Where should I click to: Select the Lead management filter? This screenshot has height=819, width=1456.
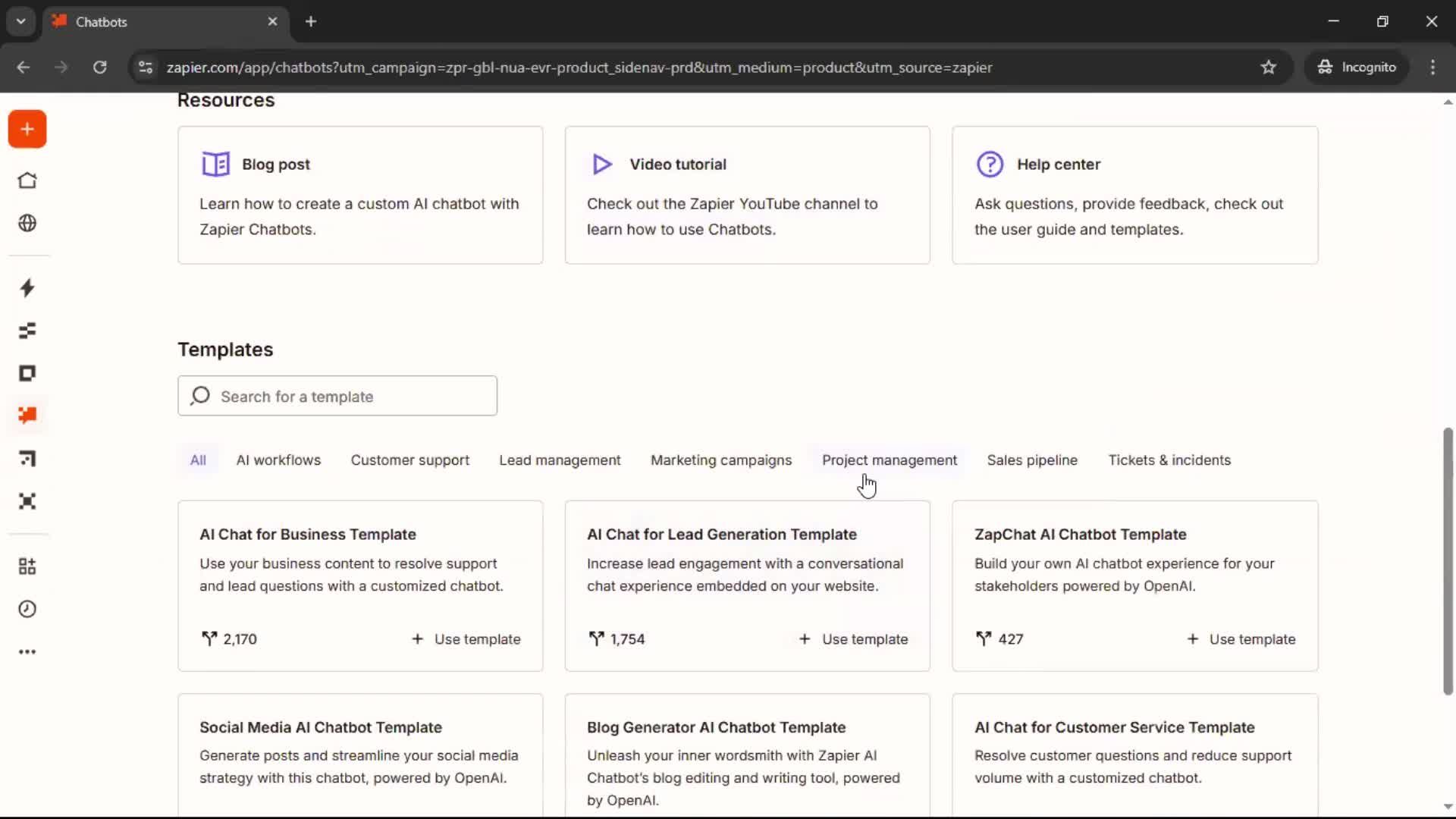coord(560,460)
